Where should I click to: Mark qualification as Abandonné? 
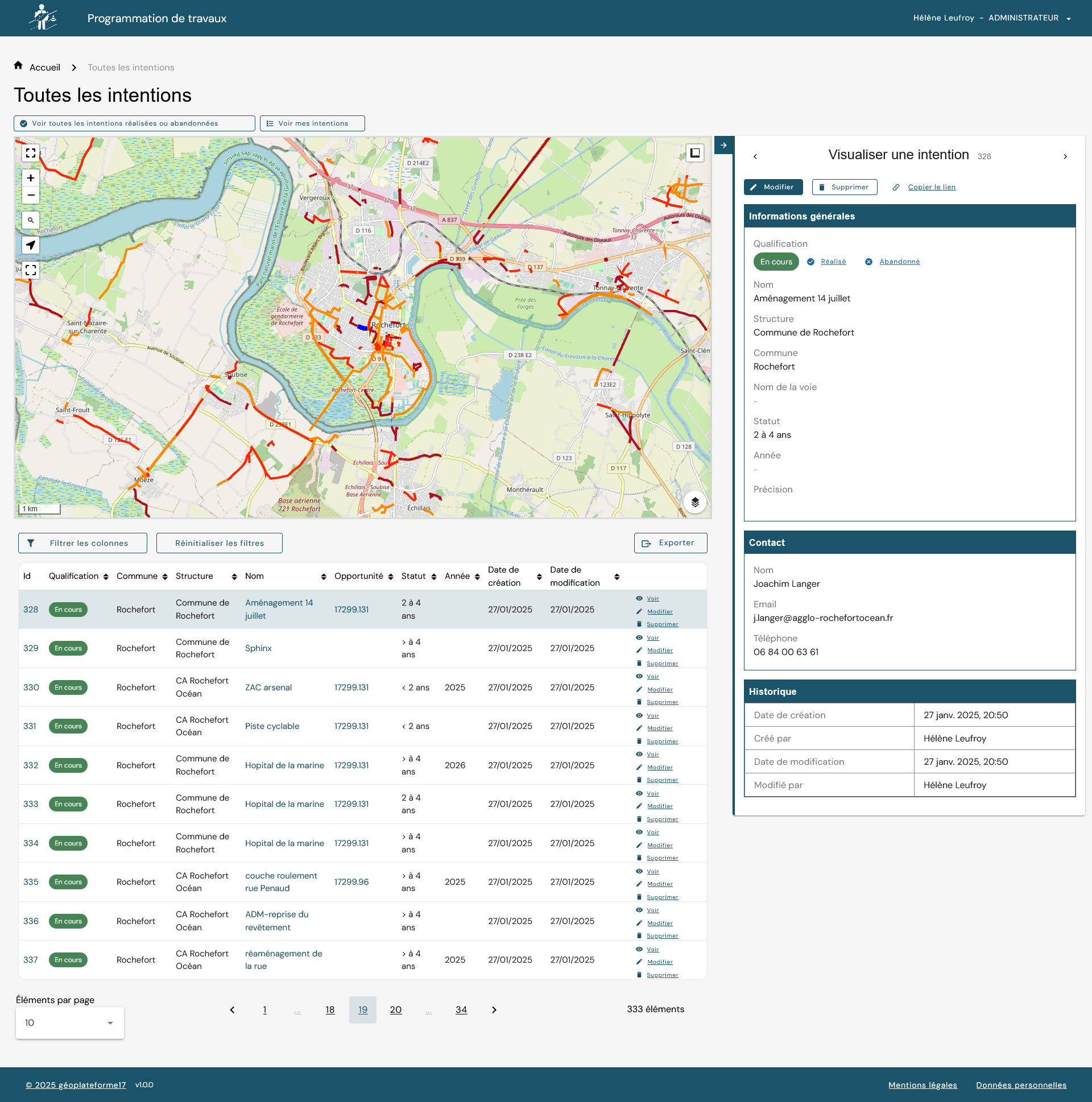click(899, 262)
